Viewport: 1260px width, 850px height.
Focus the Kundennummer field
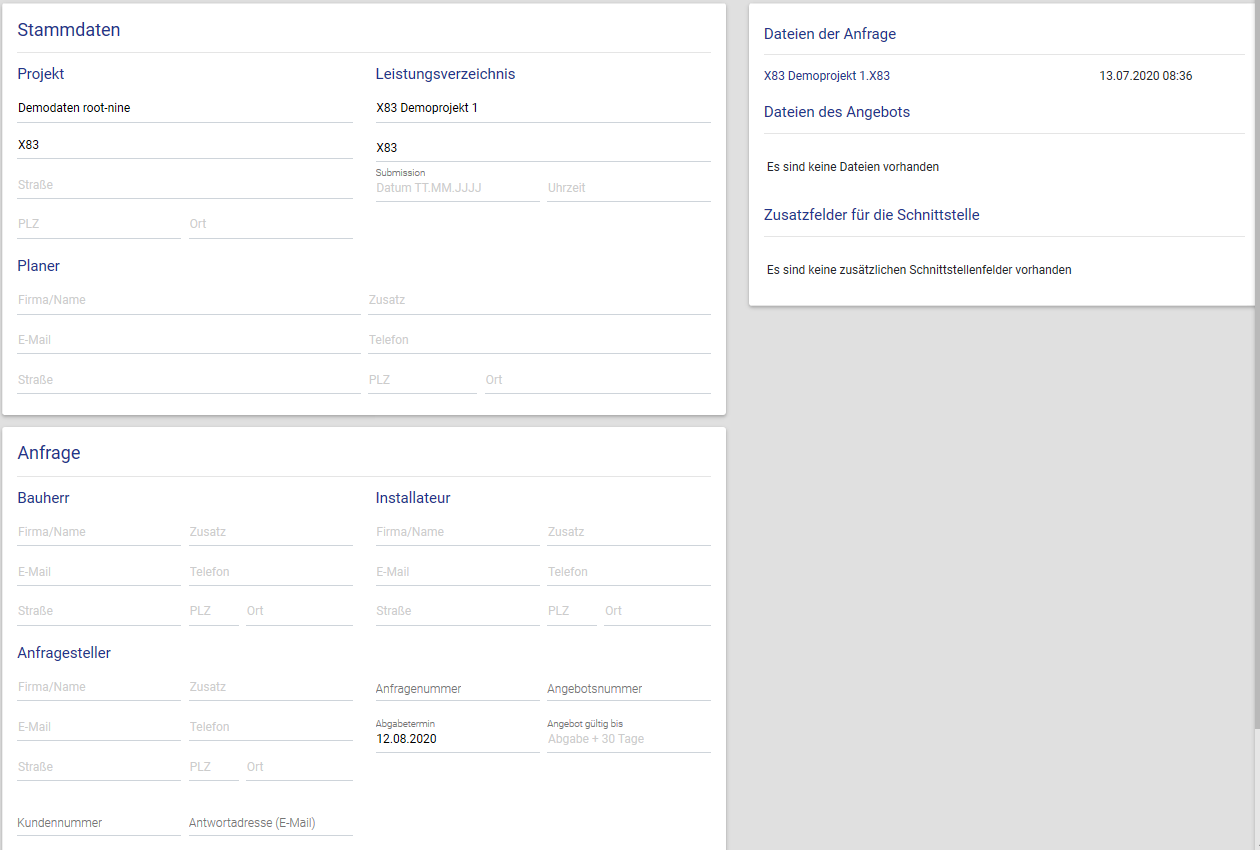tap(98, 823)
